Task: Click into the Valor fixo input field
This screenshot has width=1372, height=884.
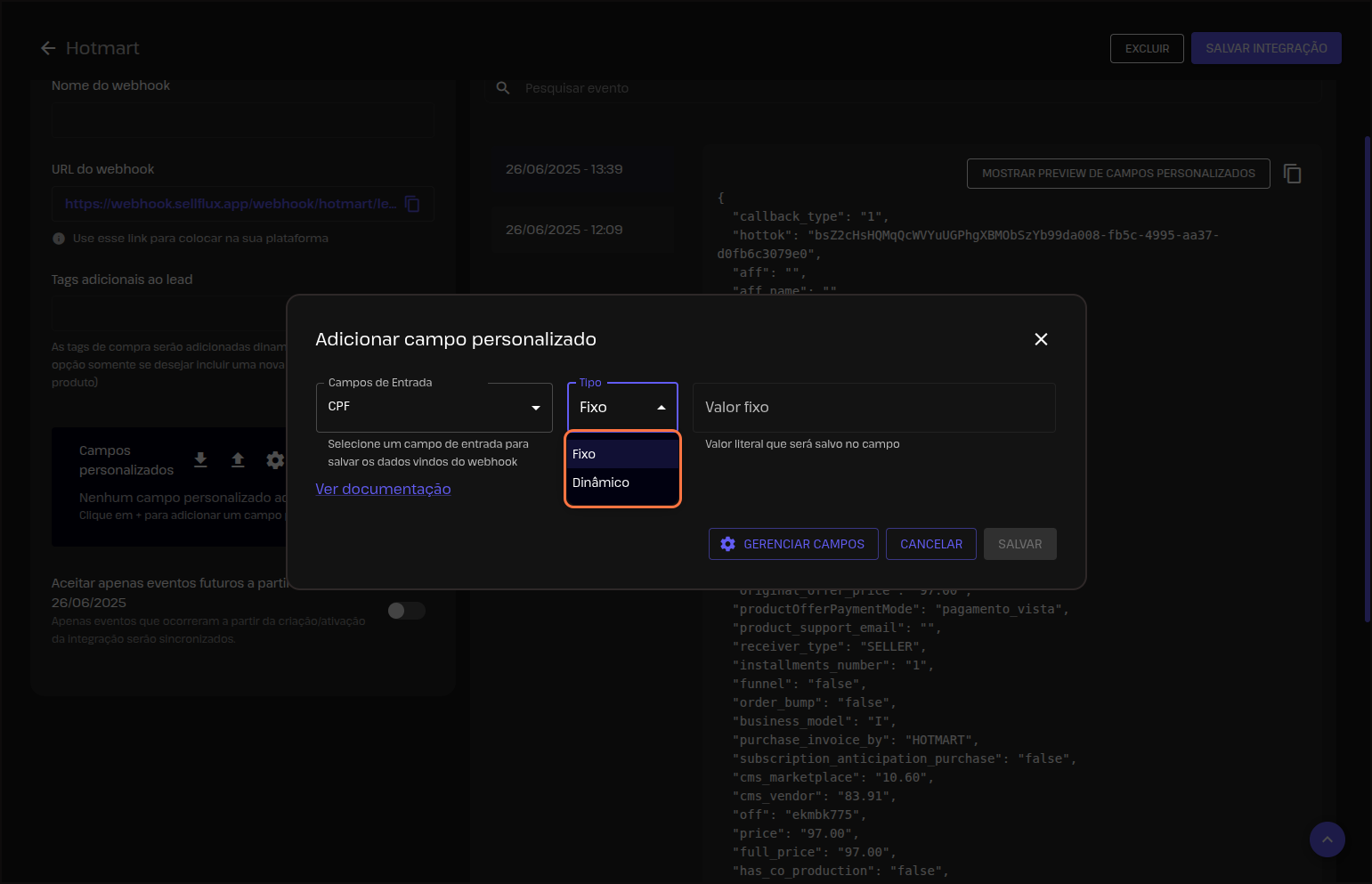Action: click(873, 408)
